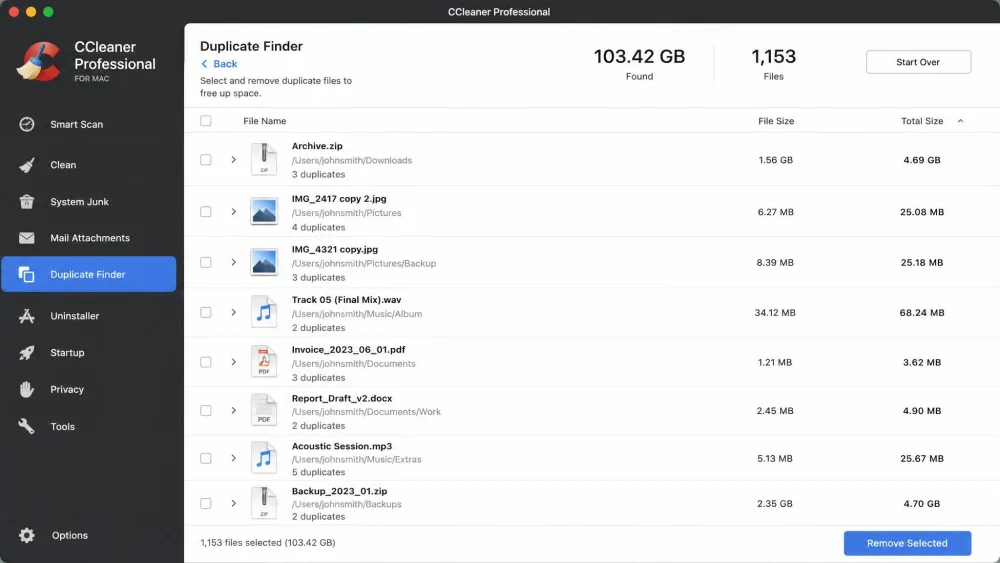Check the Invoice_2023_06_01.pdf checkbox

tap(205, 362)
